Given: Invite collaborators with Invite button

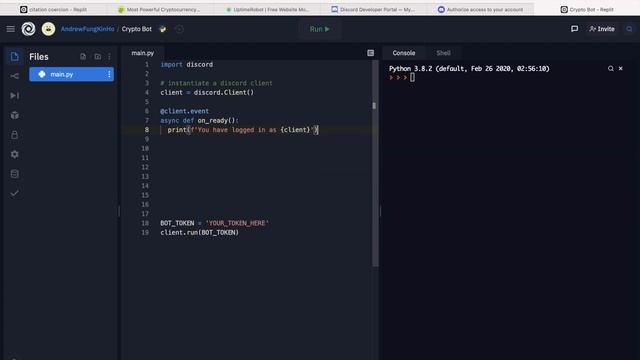Looking at the screenshot, I should click(602, 29).
